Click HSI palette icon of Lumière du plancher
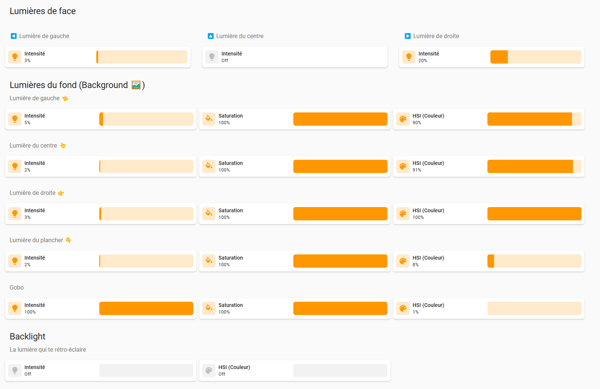The height and width of the screenshot is (389, 600). (403, 261)
